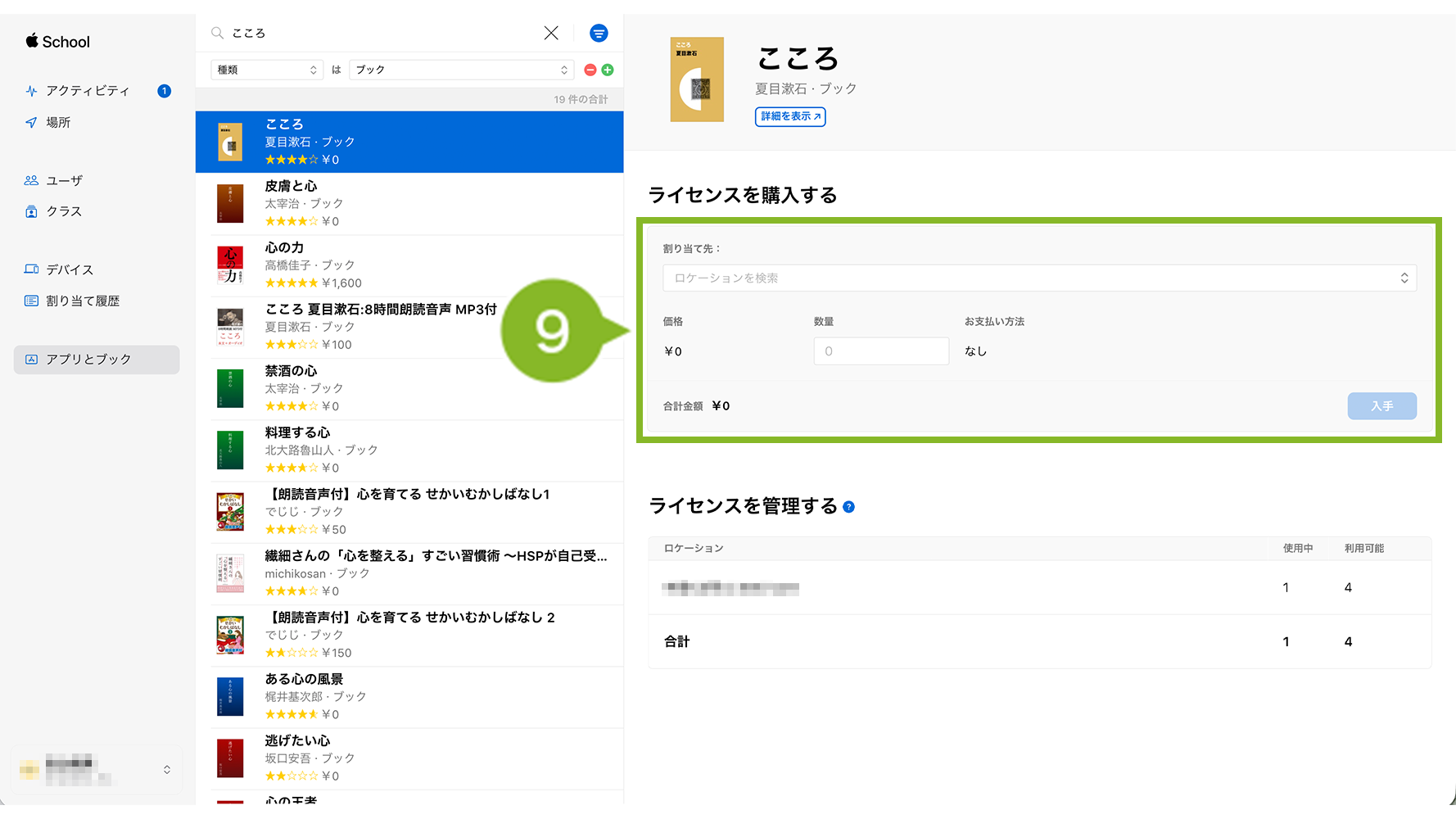The image size is (1456, 819).
Task: Remove the filter with red minus icon
Action: pyautogui.click(x=590, y=70)
